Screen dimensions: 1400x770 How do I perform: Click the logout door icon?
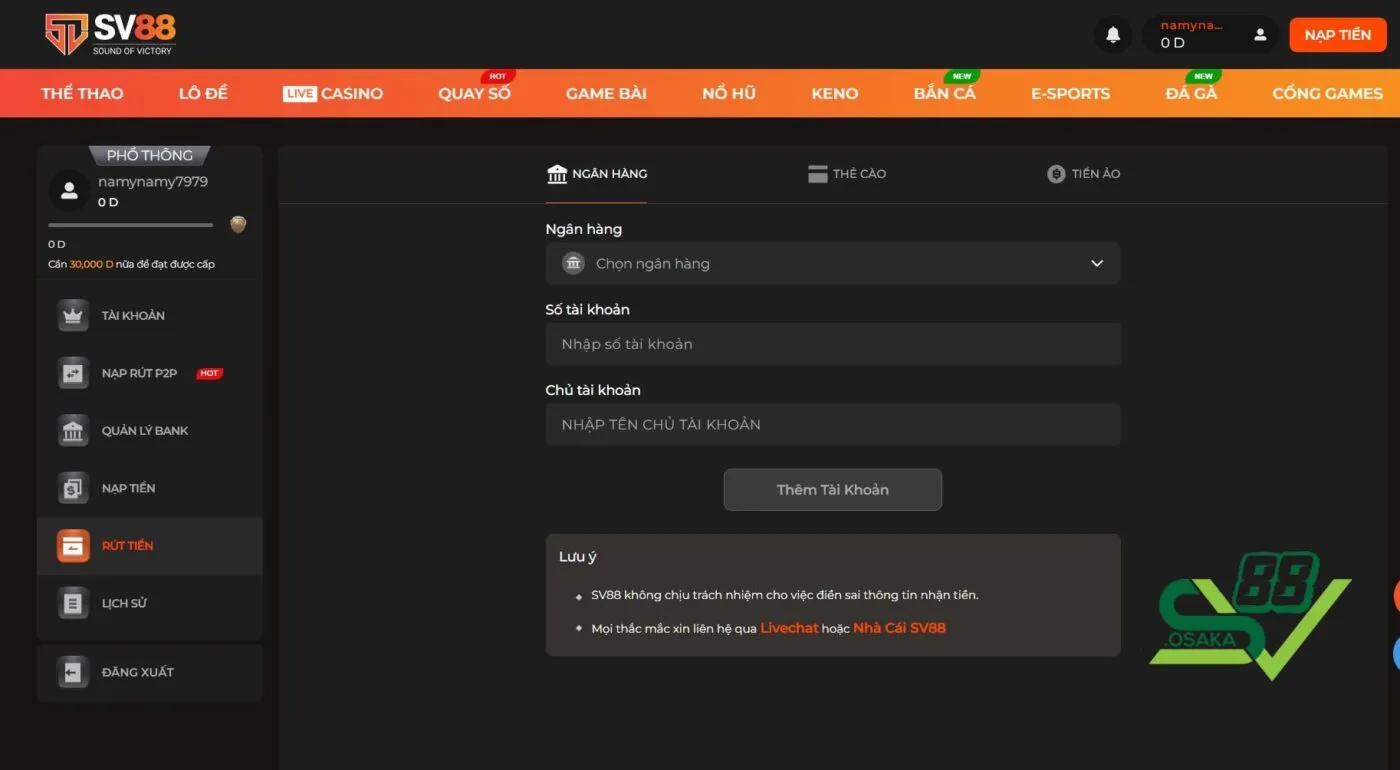point(73,672)
